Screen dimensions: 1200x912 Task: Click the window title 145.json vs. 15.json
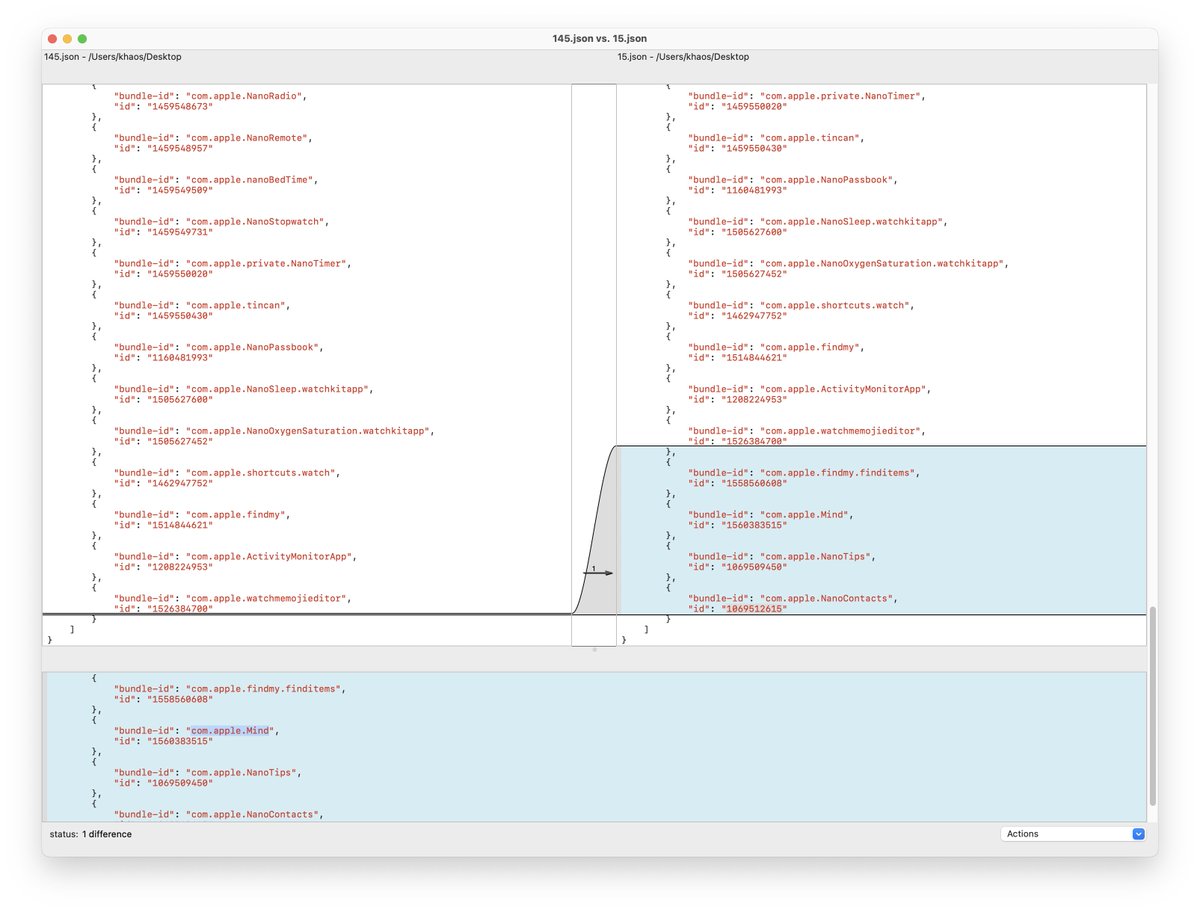[599, 38]
